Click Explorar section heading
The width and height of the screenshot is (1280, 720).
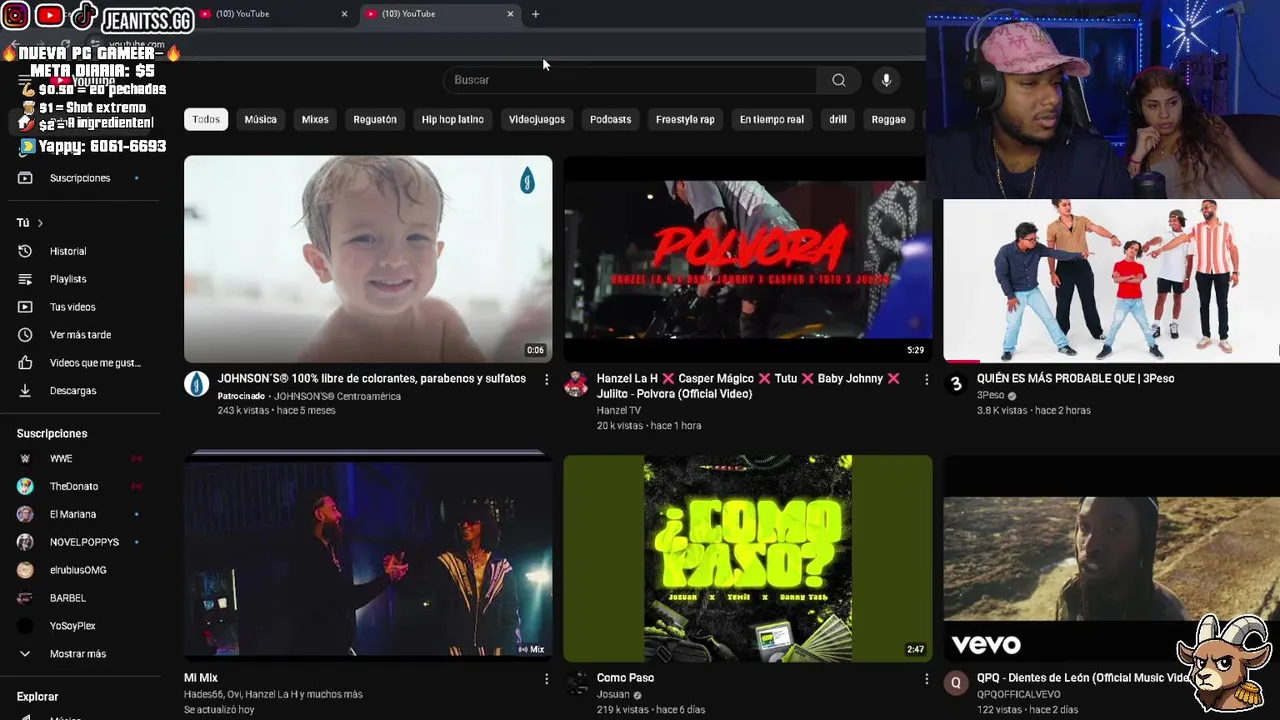coord(38,697)
